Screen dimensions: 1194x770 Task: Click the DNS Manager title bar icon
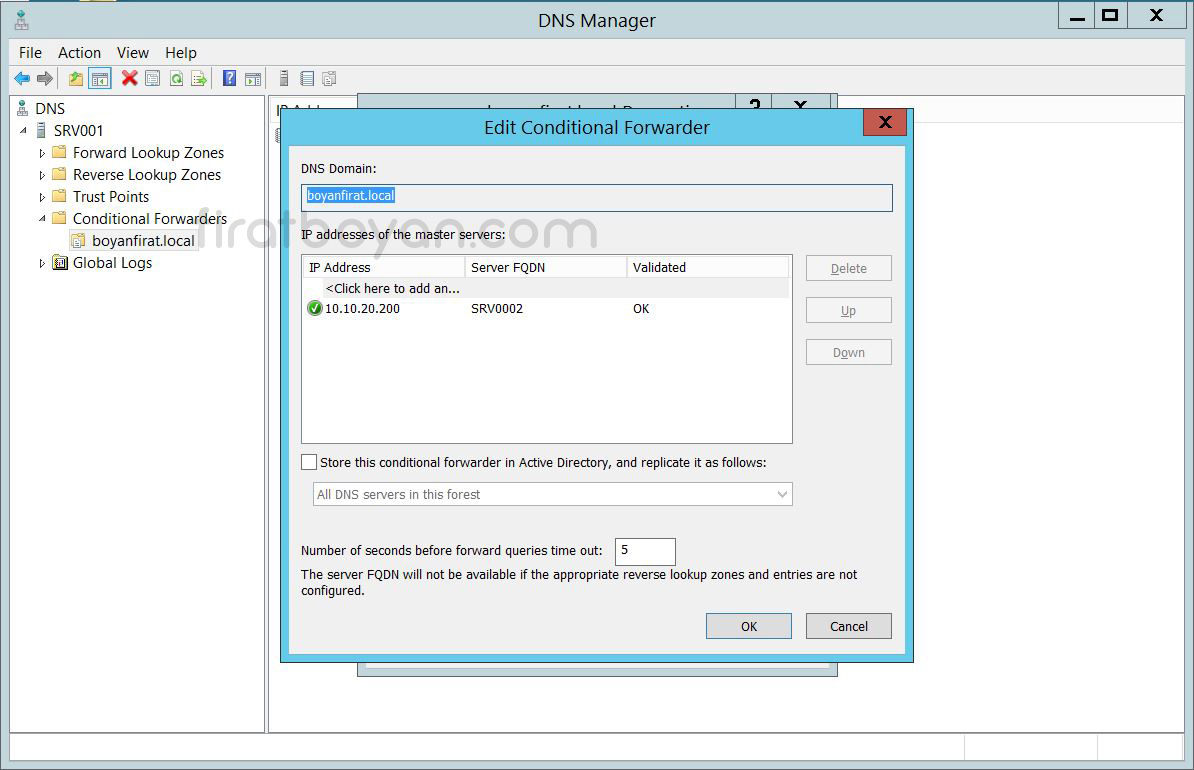[x=22, y=20]
